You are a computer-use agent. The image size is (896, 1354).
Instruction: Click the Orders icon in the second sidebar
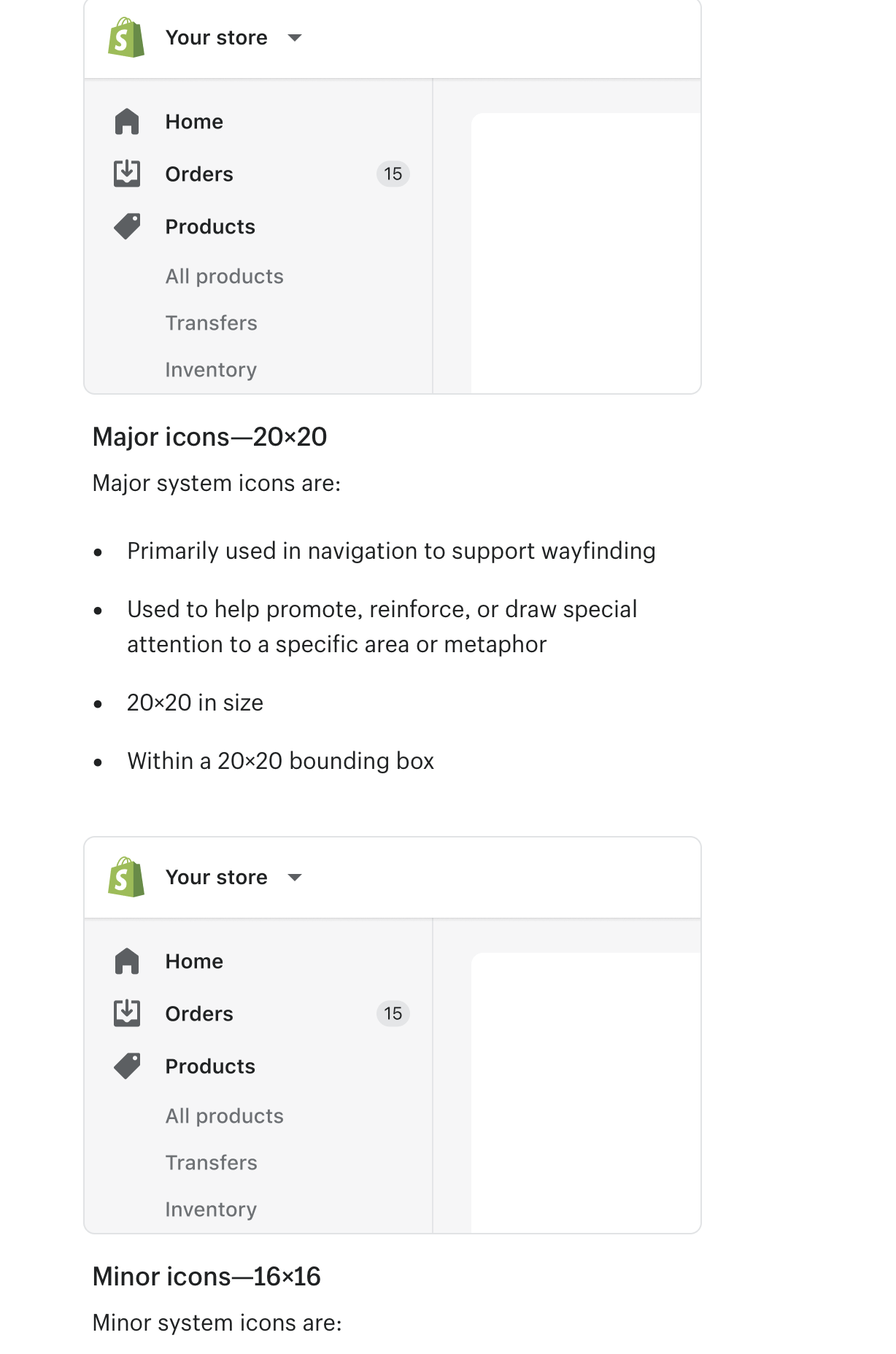tap(125, 1013)
